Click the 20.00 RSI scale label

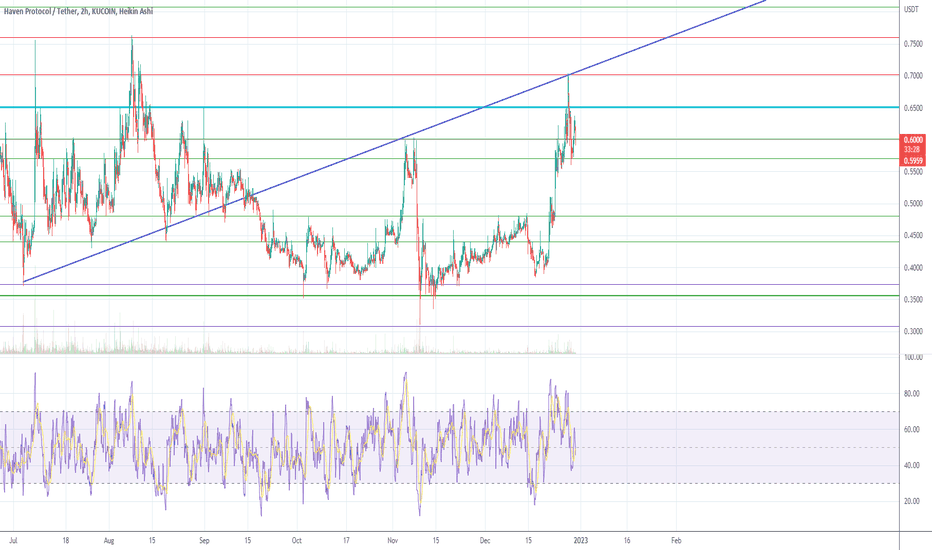914,501
